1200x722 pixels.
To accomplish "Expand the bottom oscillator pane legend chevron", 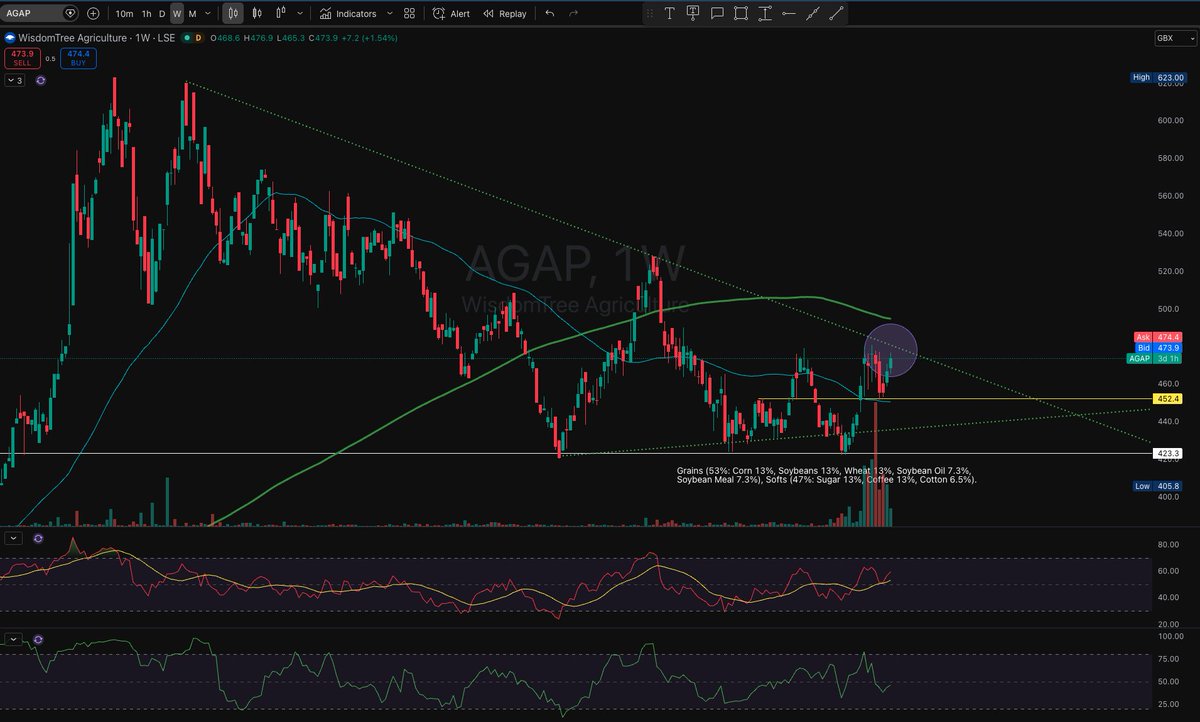I will pyautogui.click(x=15, y=638).
